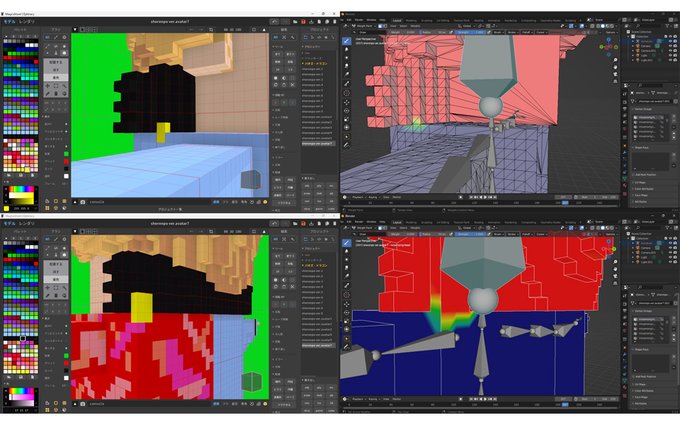Toggle X-ray button in top Blender header

591,26
